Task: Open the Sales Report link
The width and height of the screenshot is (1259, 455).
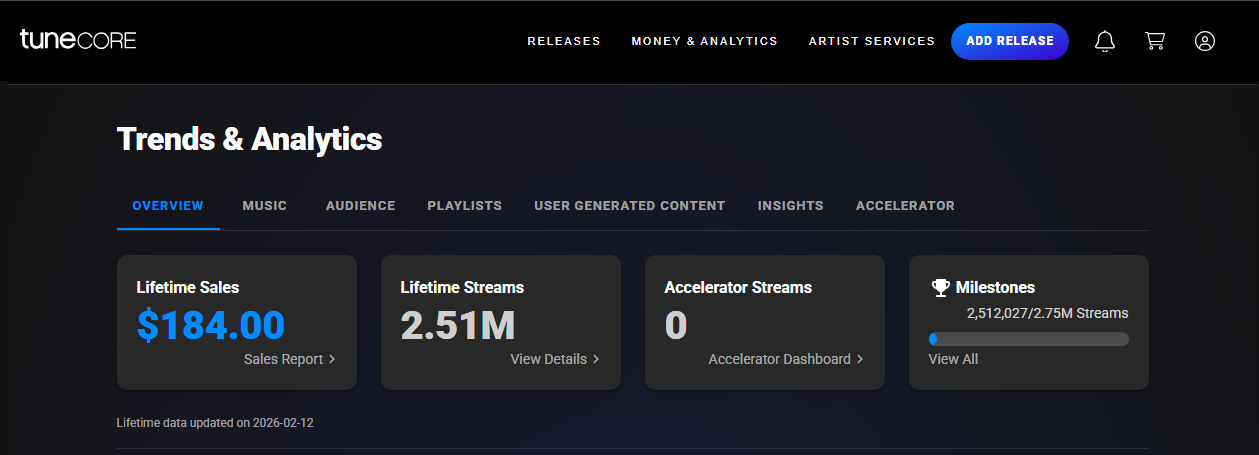Action: click(289, 359)
